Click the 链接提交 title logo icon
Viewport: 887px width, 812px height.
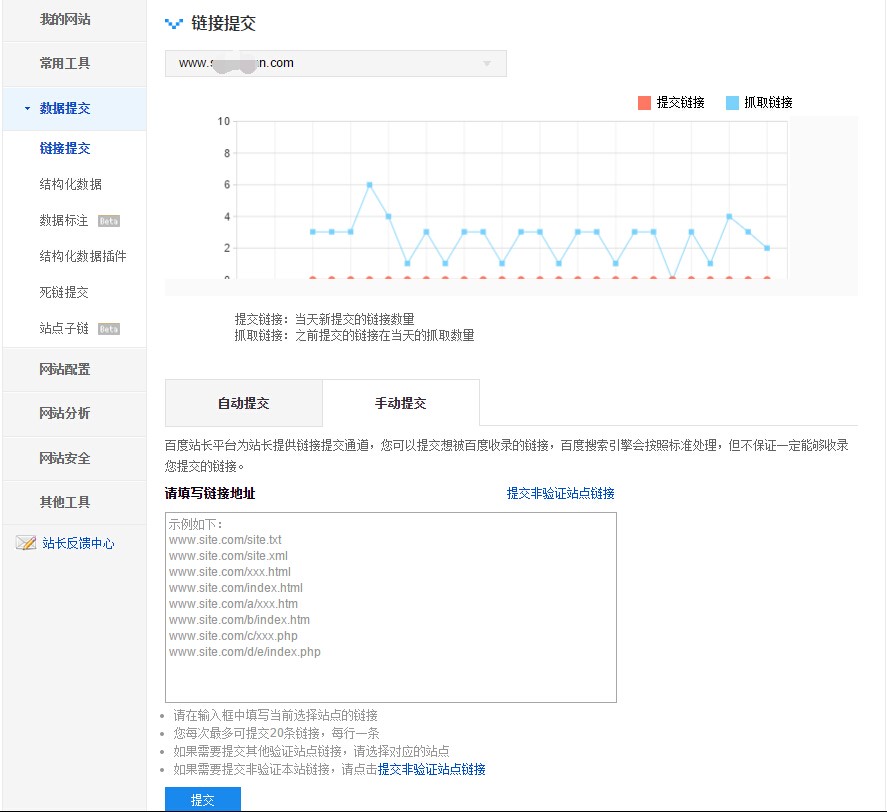coord(174,23)
